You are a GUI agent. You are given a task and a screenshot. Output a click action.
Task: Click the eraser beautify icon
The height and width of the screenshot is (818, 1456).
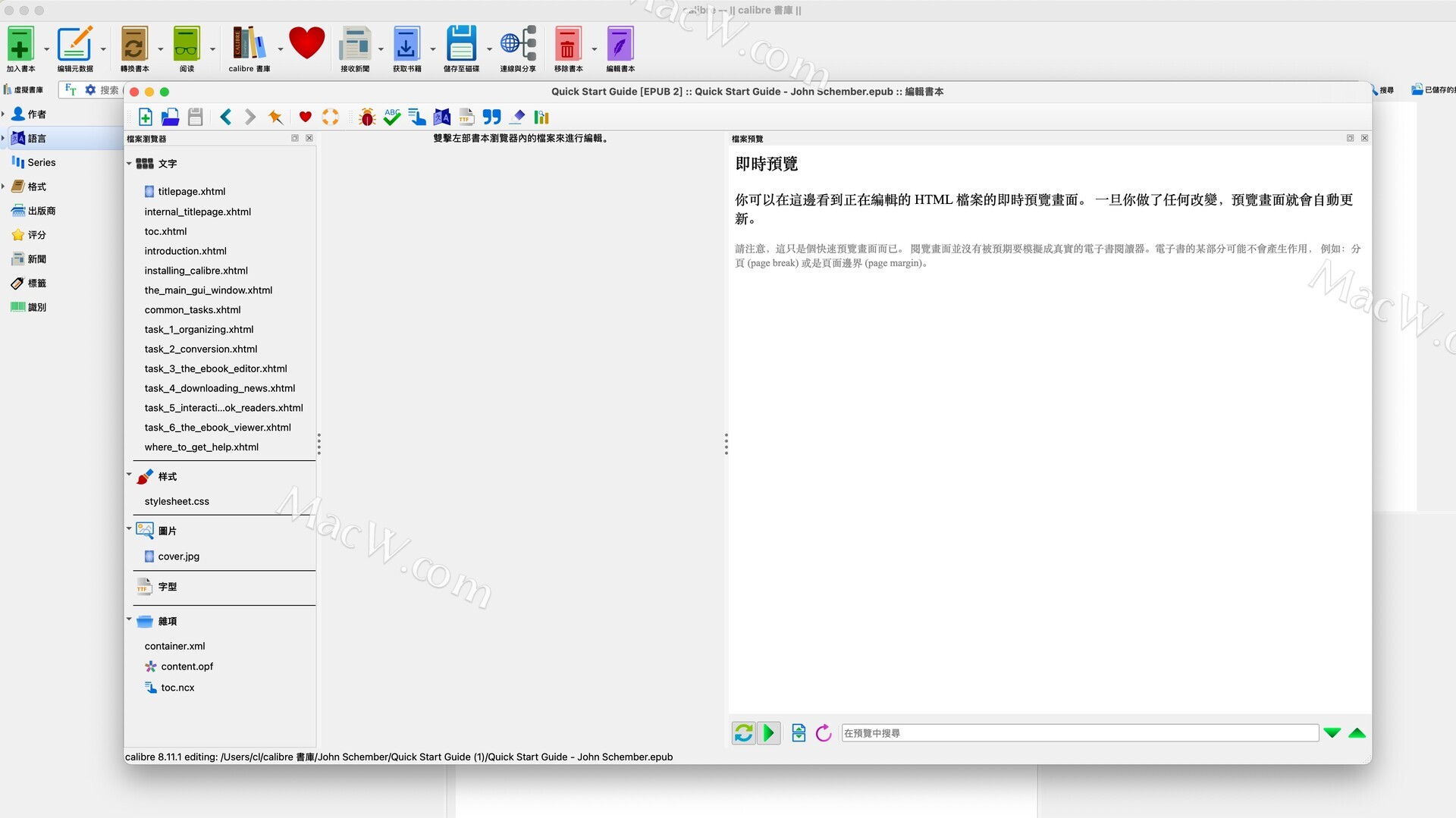[x=517, y=117]
